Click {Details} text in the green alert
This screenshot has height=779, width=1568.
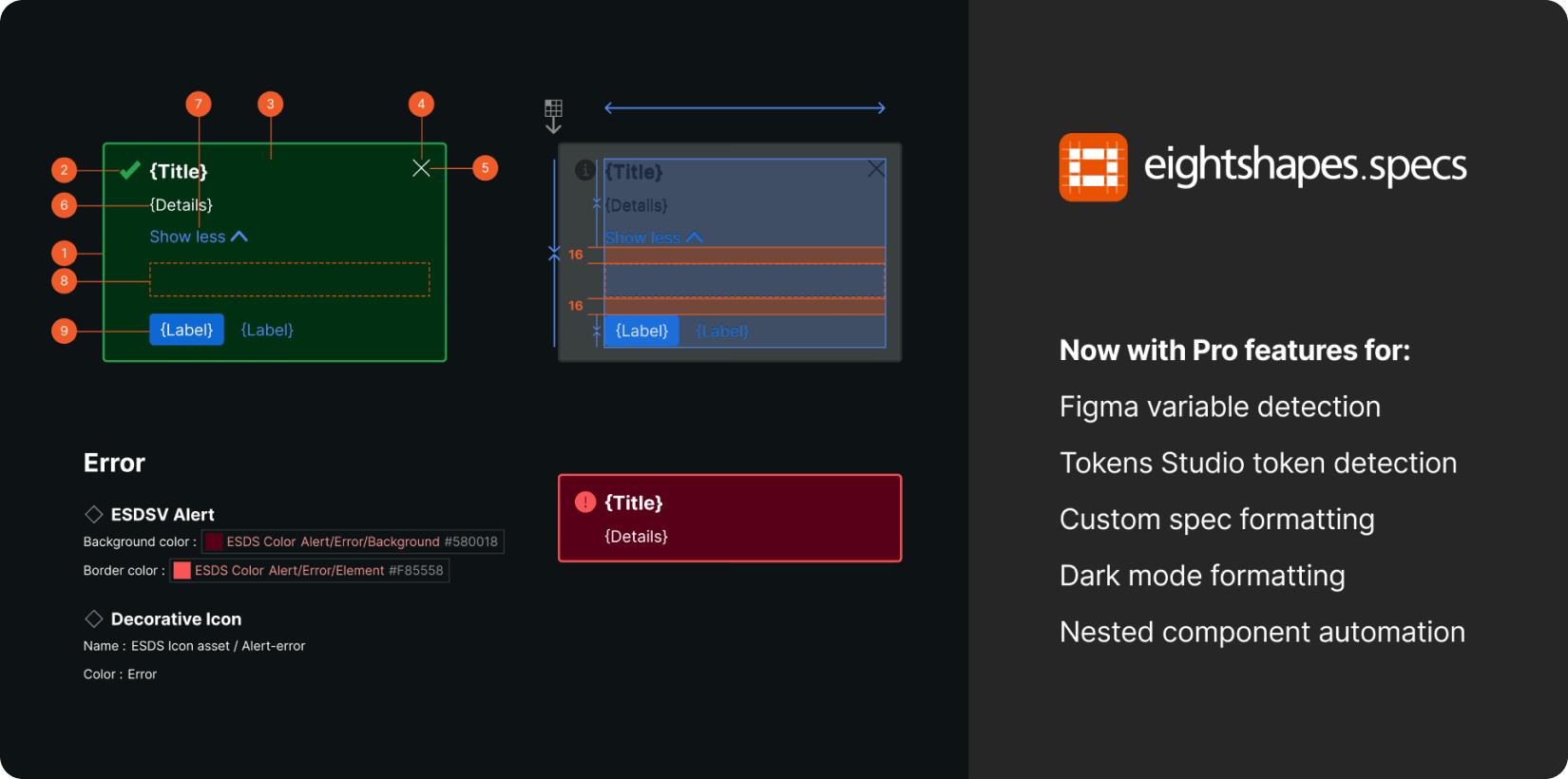(x=182, y=205)
